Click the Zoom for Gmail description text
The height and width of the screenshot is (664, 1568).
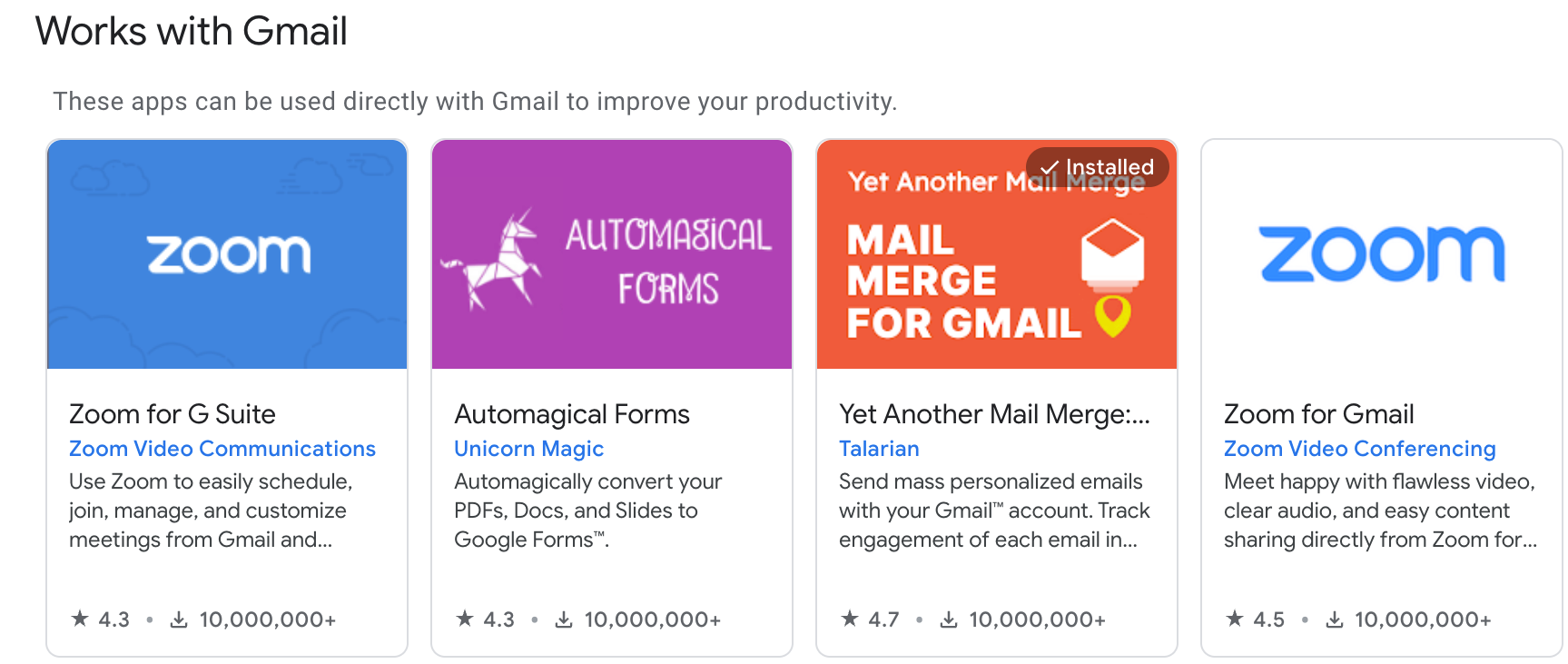pos(1380,510)
